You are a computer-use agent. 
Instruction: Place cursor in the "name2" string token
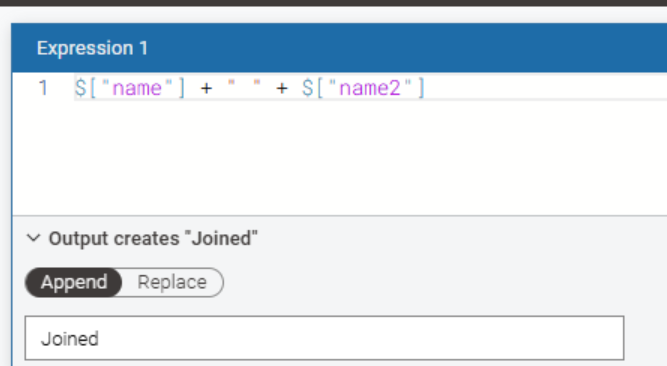pos(370,88)
